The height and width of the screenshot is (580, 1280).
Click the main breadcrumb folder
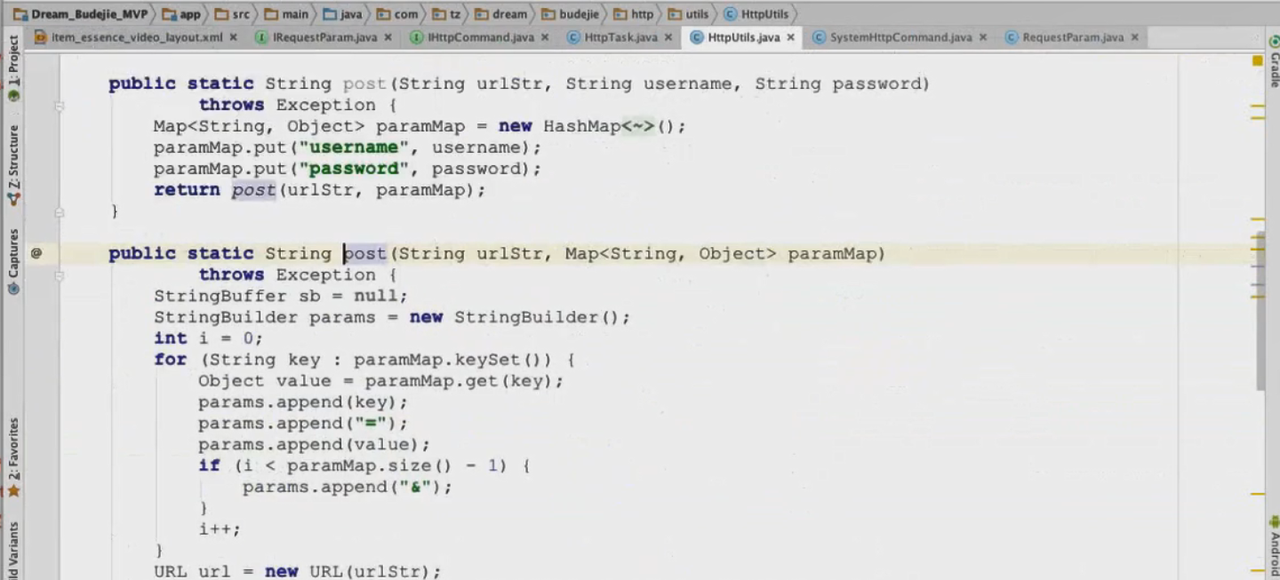pyautogui.click(x=287, y=14)
